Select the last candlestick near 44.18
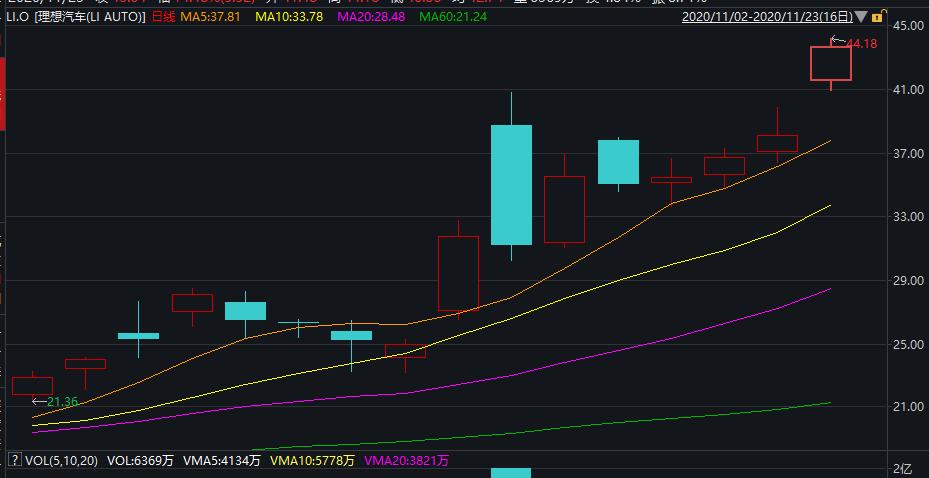This screenshot has width=929, height=478. (831, 63)
